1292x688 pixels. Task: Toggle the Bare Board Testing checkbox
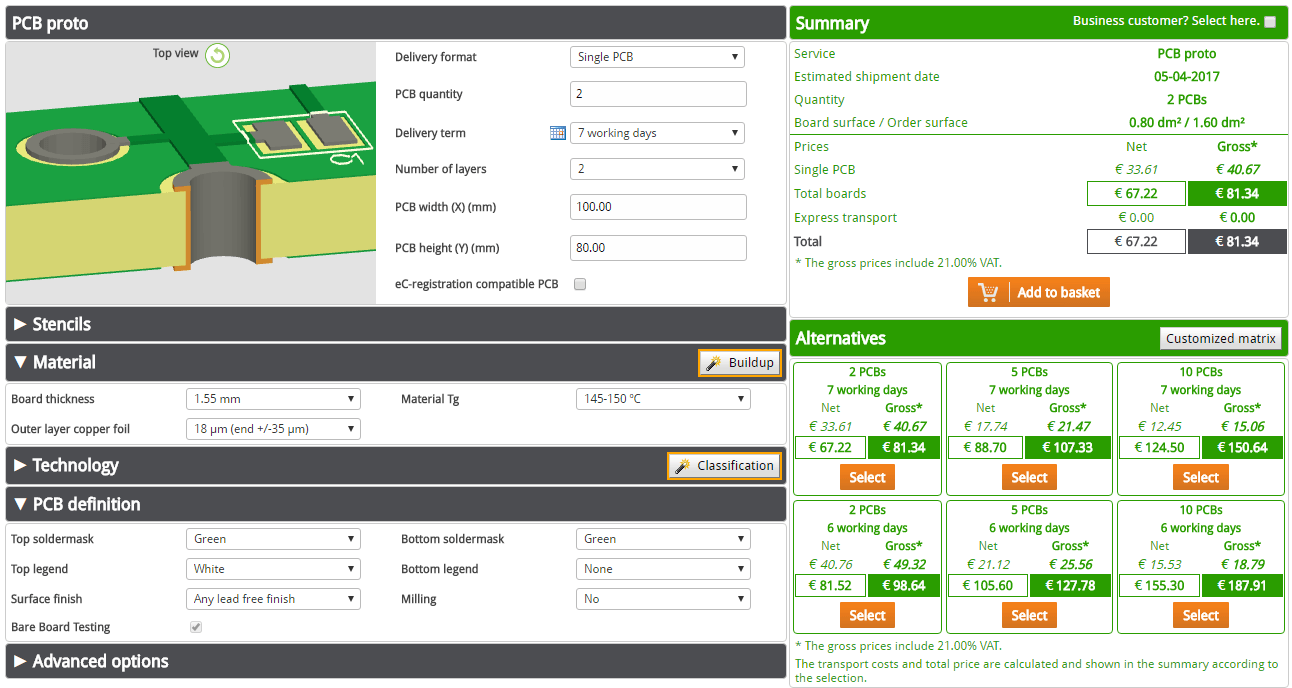195,627
